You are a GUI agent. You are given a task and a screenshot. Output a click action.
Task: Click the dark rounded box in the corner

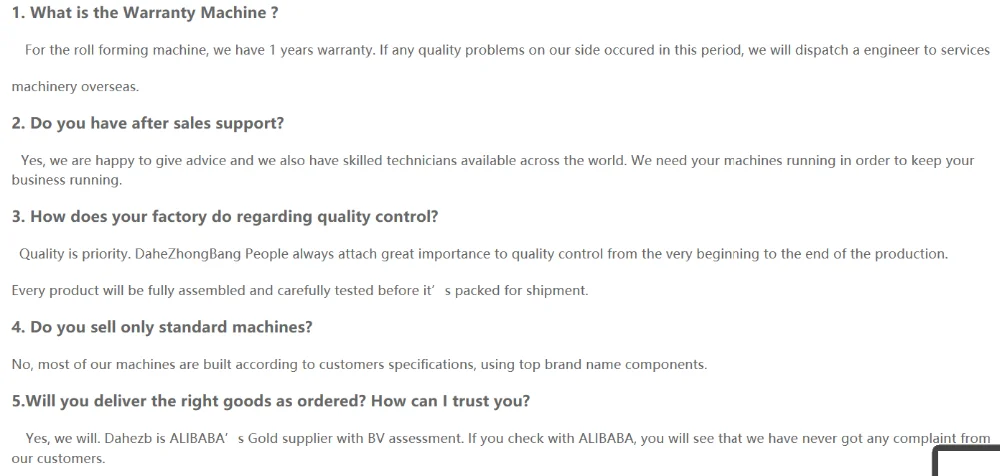click(967, 462)
